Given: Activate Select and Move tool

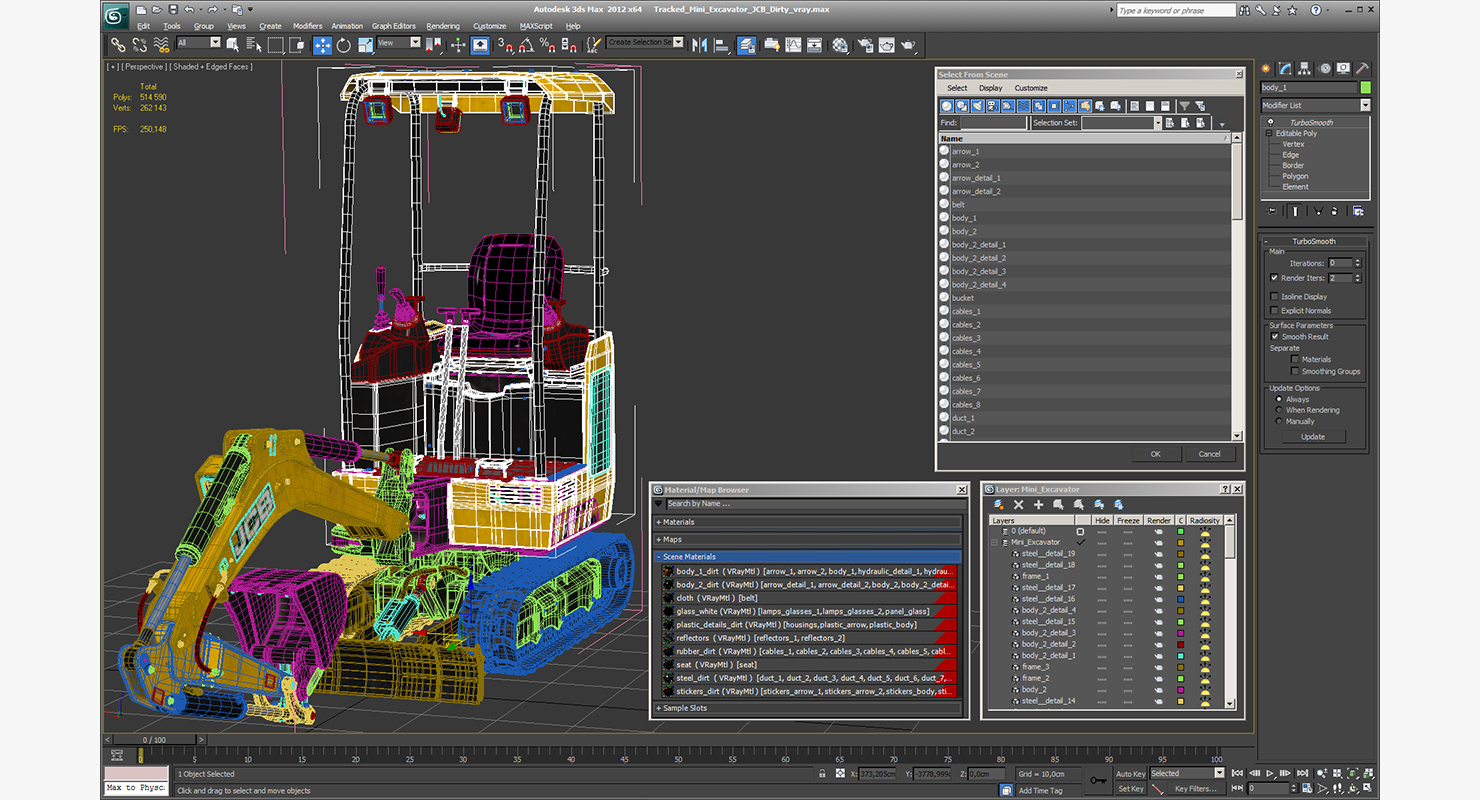Looking at the screenshot, I should tap(323, 44).
